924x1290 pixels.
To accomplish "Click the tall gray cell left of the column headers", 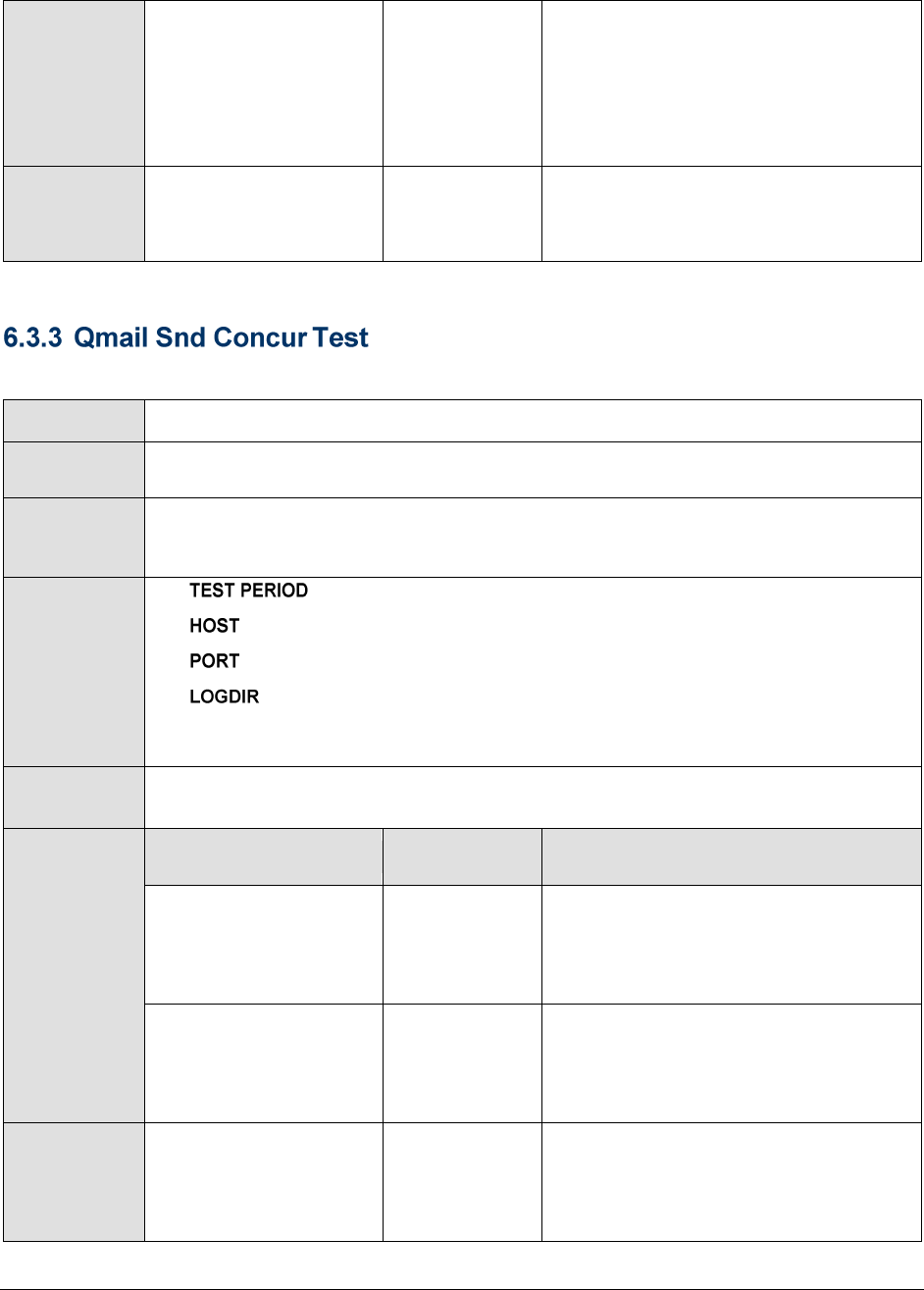I will click(74, 974).
